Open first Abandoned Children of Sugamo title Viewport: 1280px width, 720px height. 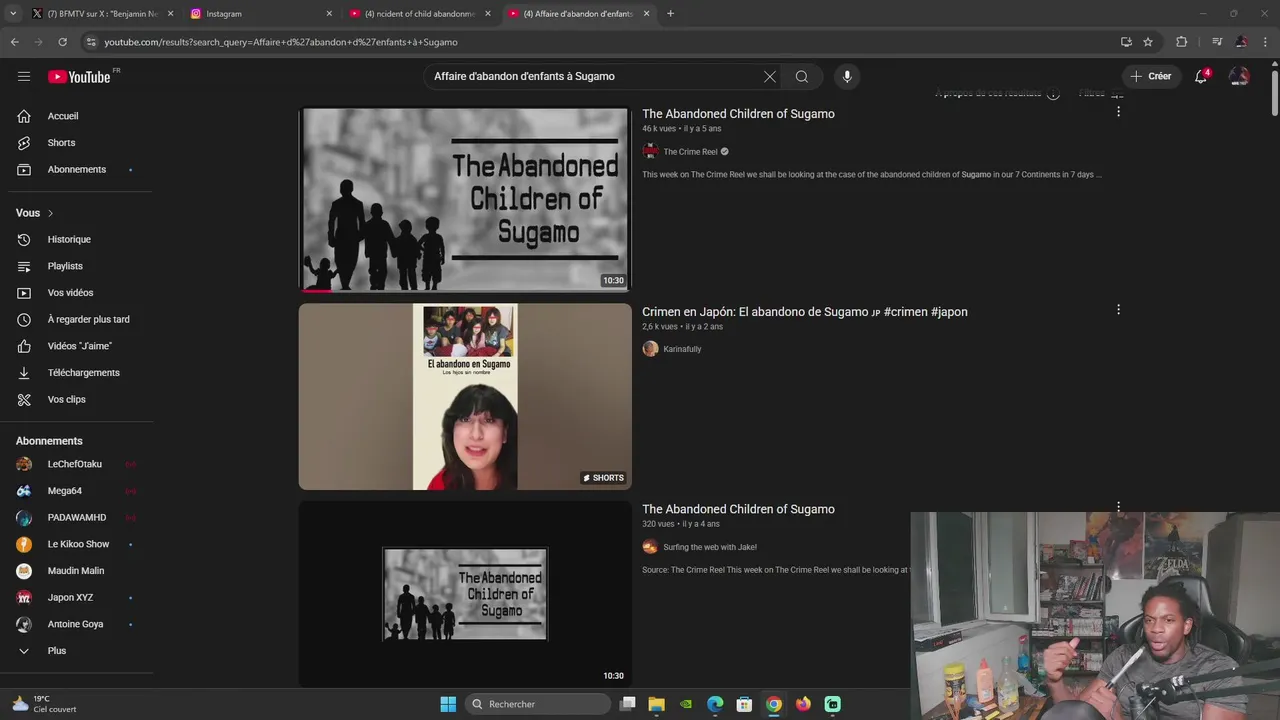pos(738,114)
